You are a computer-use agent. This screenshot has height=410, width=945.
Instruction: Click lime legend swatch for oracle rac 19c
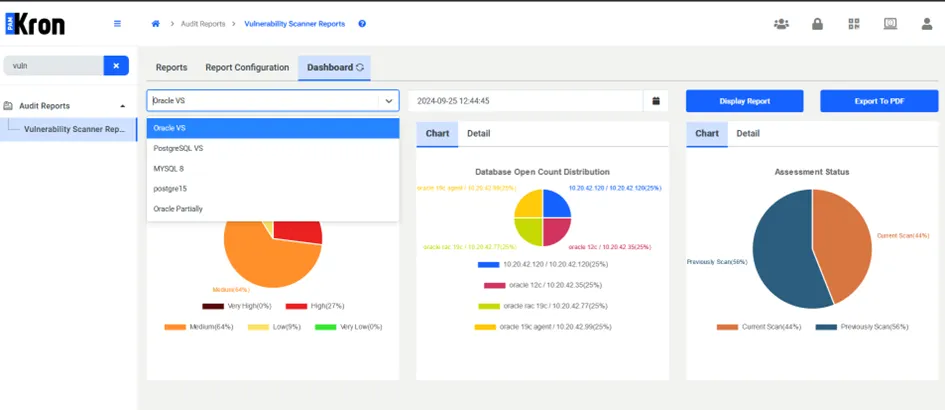[x=489, y=306]
